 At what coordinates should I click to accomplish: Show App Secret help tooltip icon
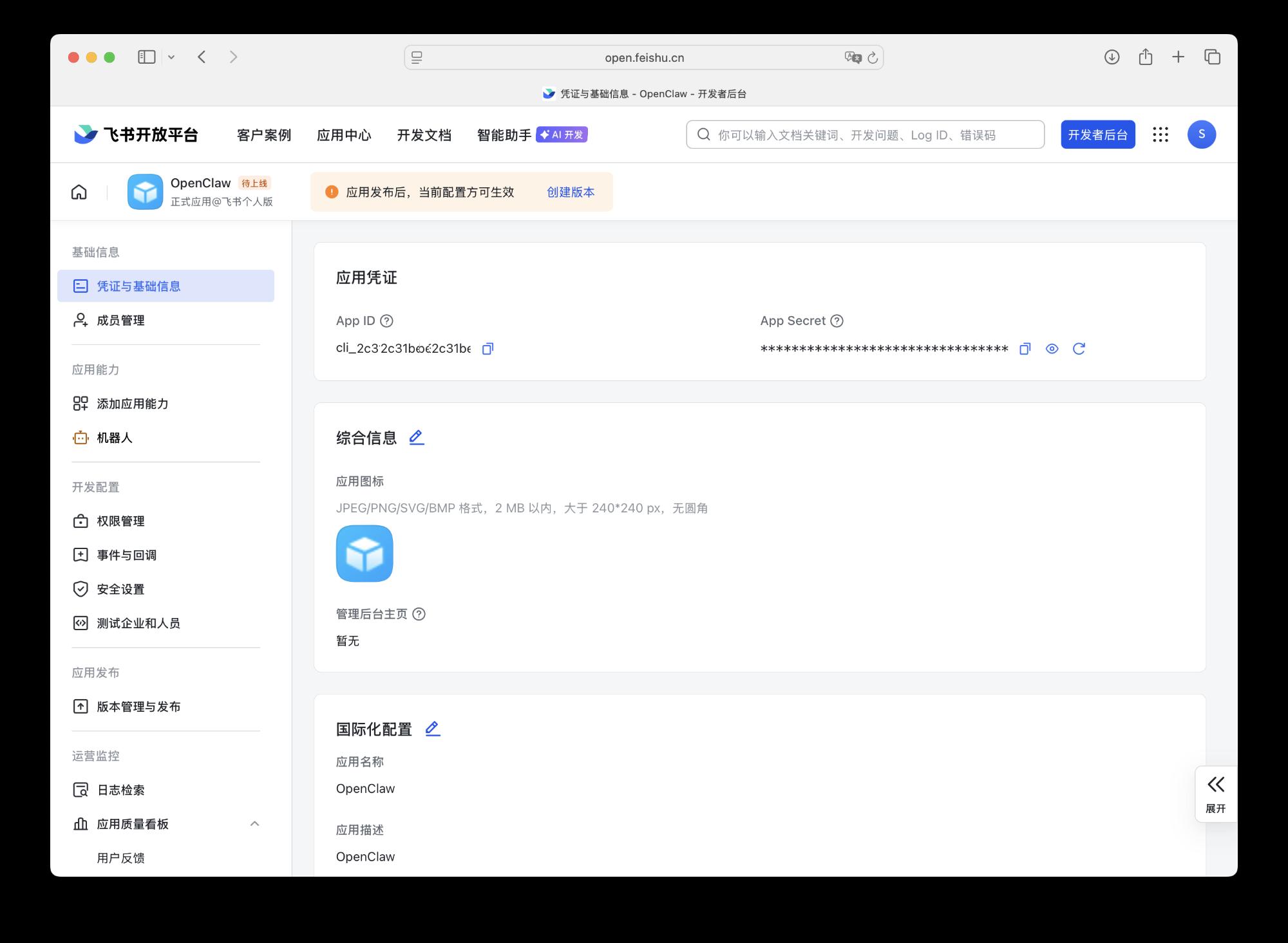837,321
